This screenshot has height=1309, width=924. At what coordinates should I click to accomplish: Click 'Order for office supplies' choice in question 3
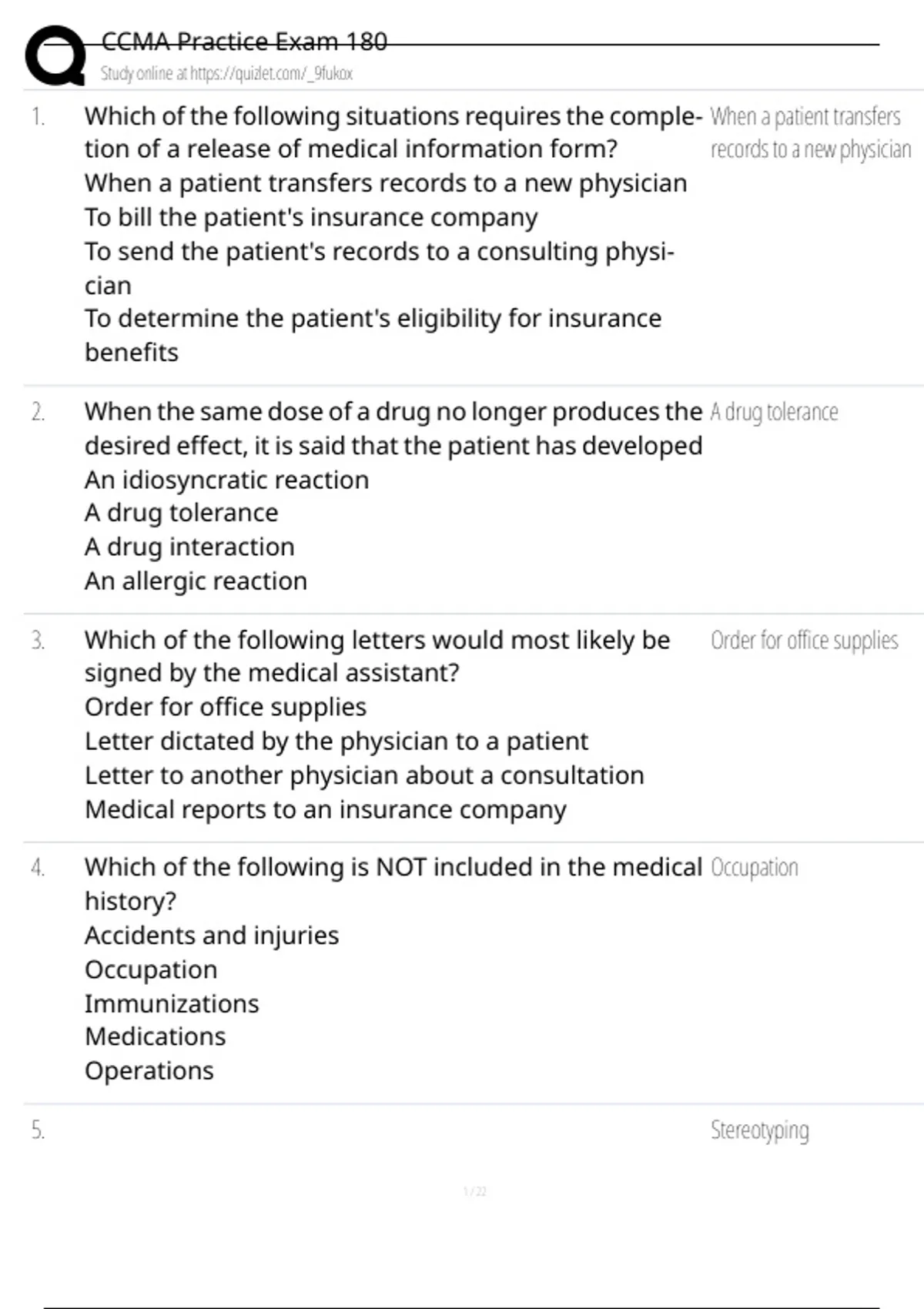pos(225,707)
